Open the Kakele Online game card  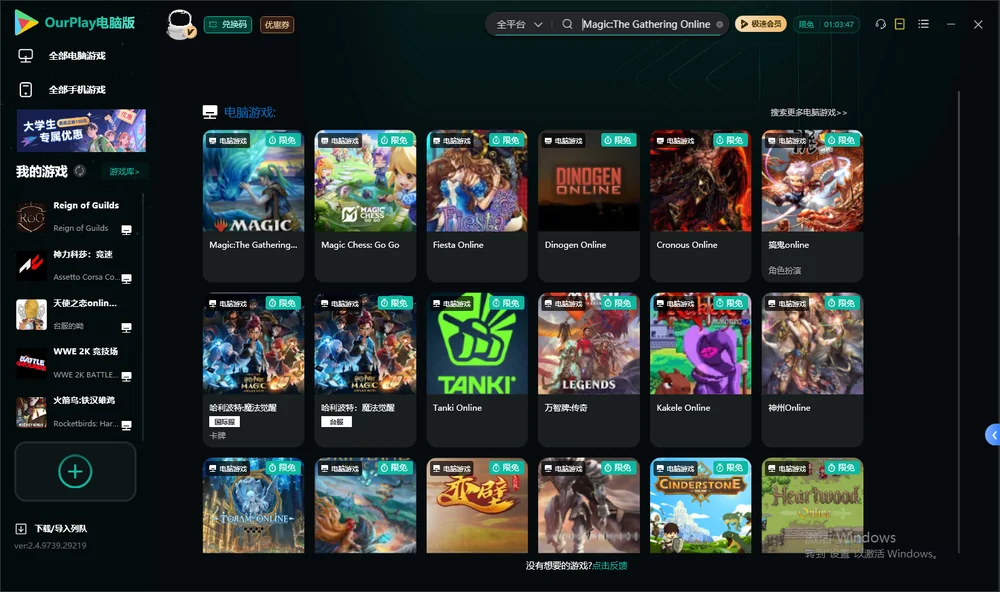point(700,369)
